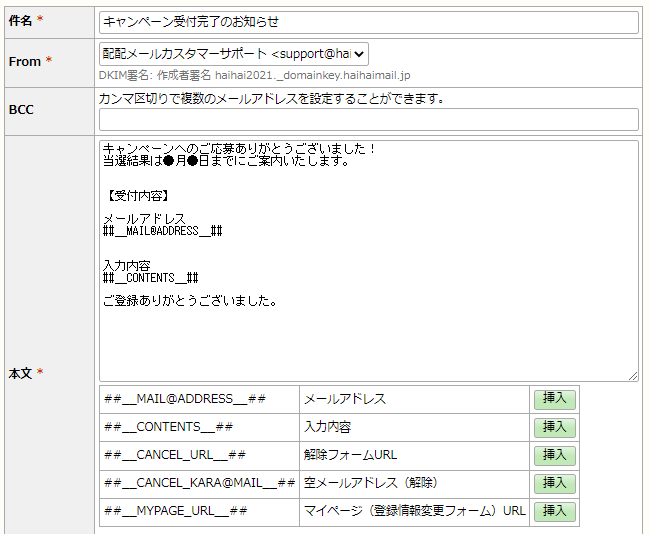The width and height of the screenshot is (650, 534).
Task: Click the 解除フォームURL description cell
Action: click(x=415, y=456)
